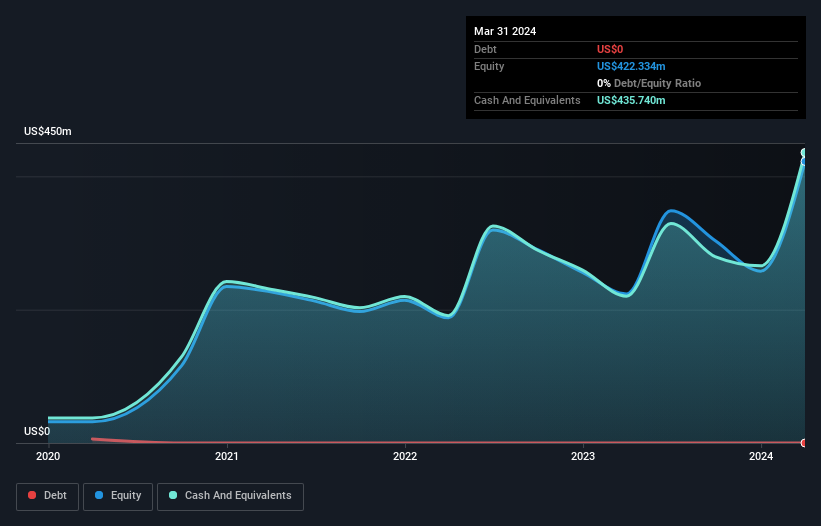Viewport: 821px width, 526px height.
Task: Click the 2021 x-axis label
Action: pos(227,456)
